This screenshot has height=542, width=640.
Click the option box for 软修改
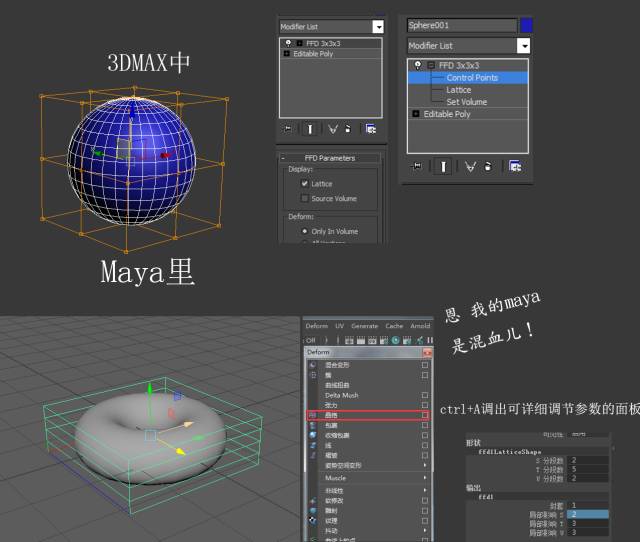tap(425, 500)
